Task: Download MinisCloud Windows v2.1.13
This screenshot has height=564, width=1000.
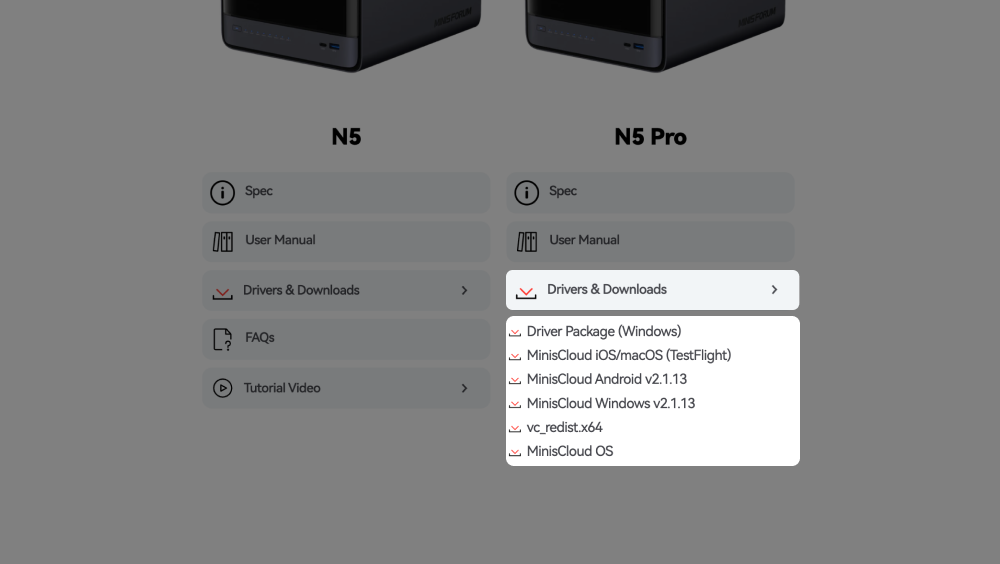Action: point(610,403)
